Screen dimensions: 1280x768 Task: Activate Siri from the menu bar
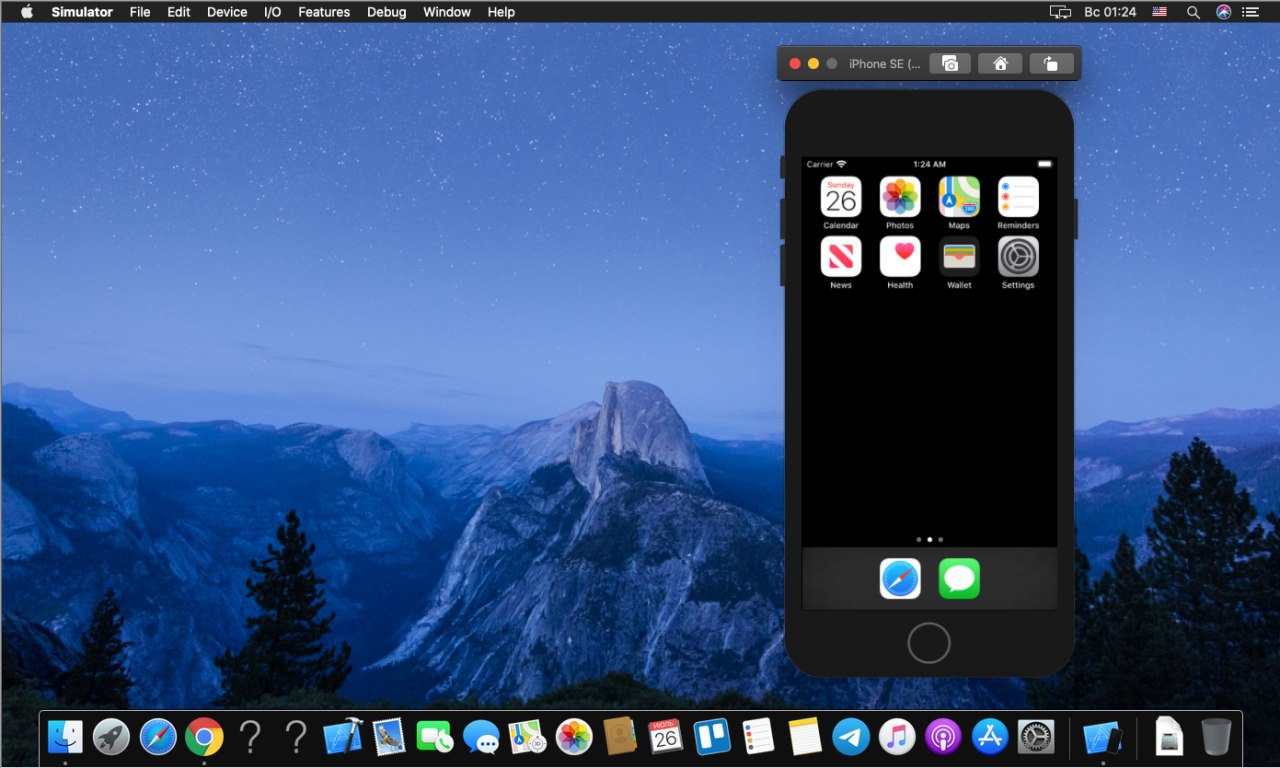pos(1223,12)
